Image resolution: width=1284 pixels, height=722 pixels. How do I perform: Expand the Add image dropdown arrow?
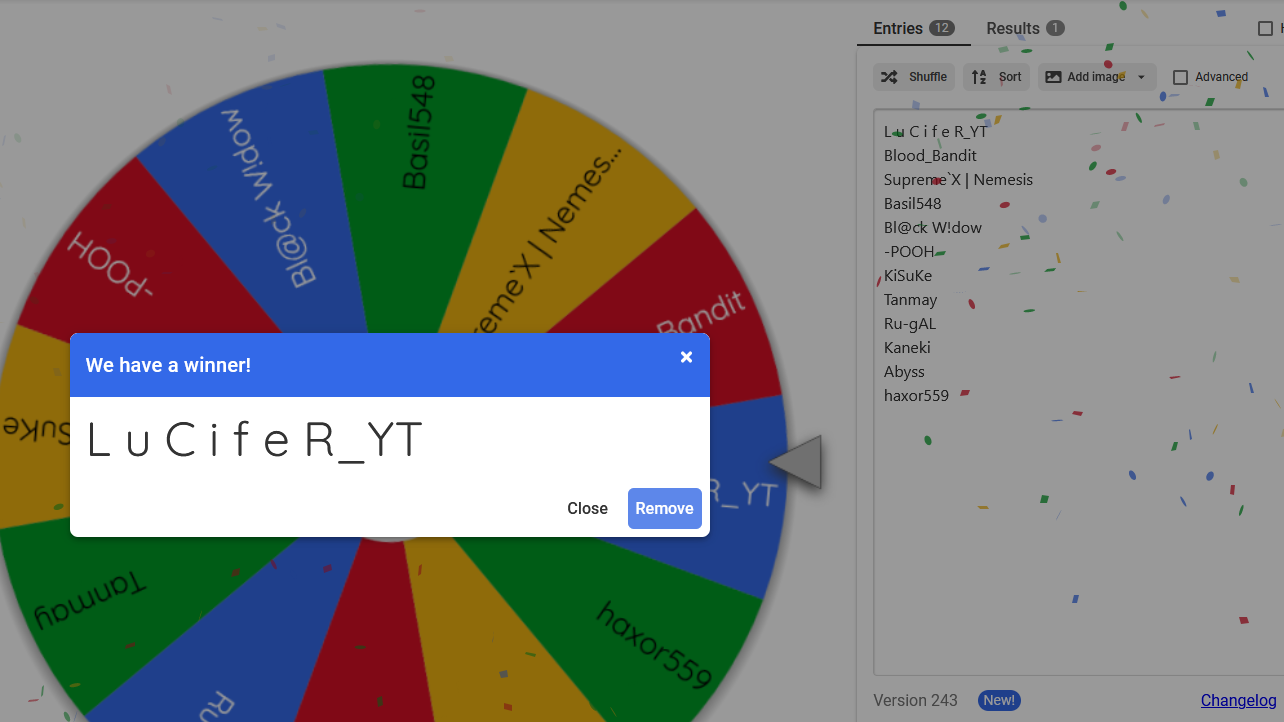[x=1141, y=77]
